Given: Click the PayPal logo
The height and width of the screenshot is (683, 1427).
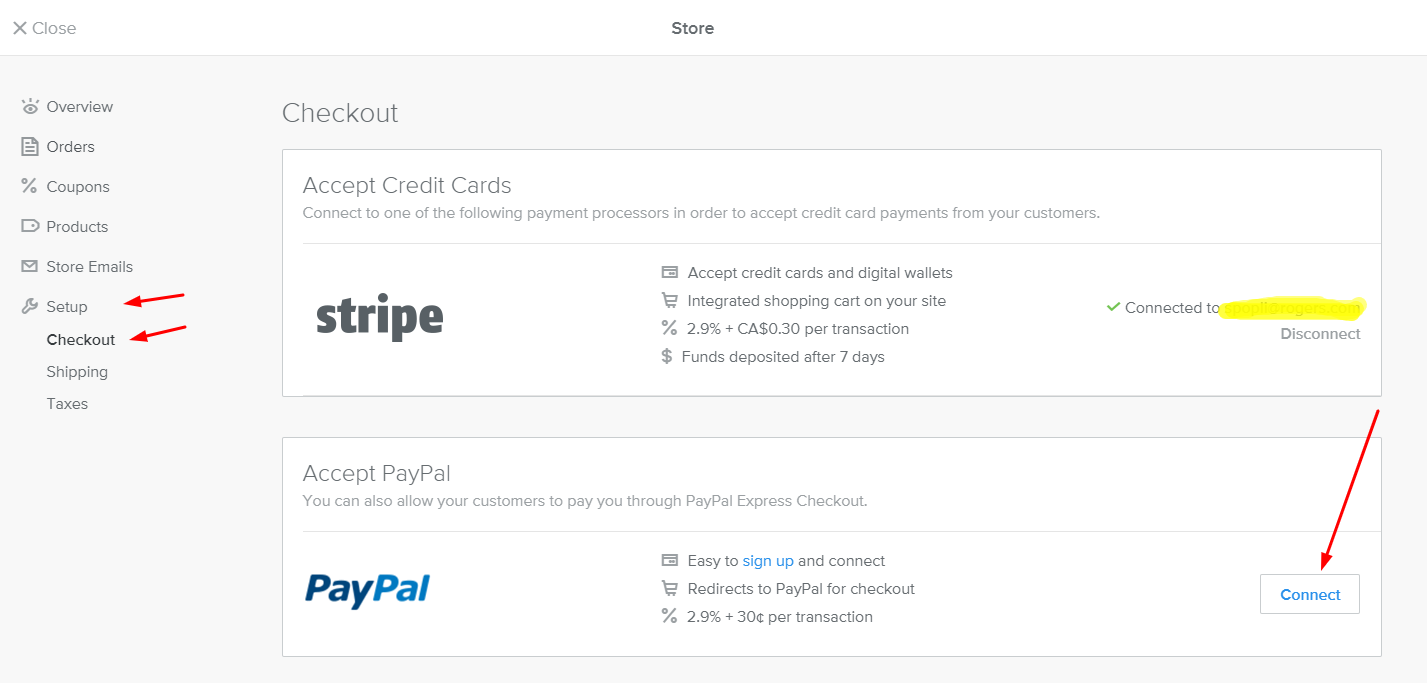Looking at the screenshot, I should tap(367, 590).
